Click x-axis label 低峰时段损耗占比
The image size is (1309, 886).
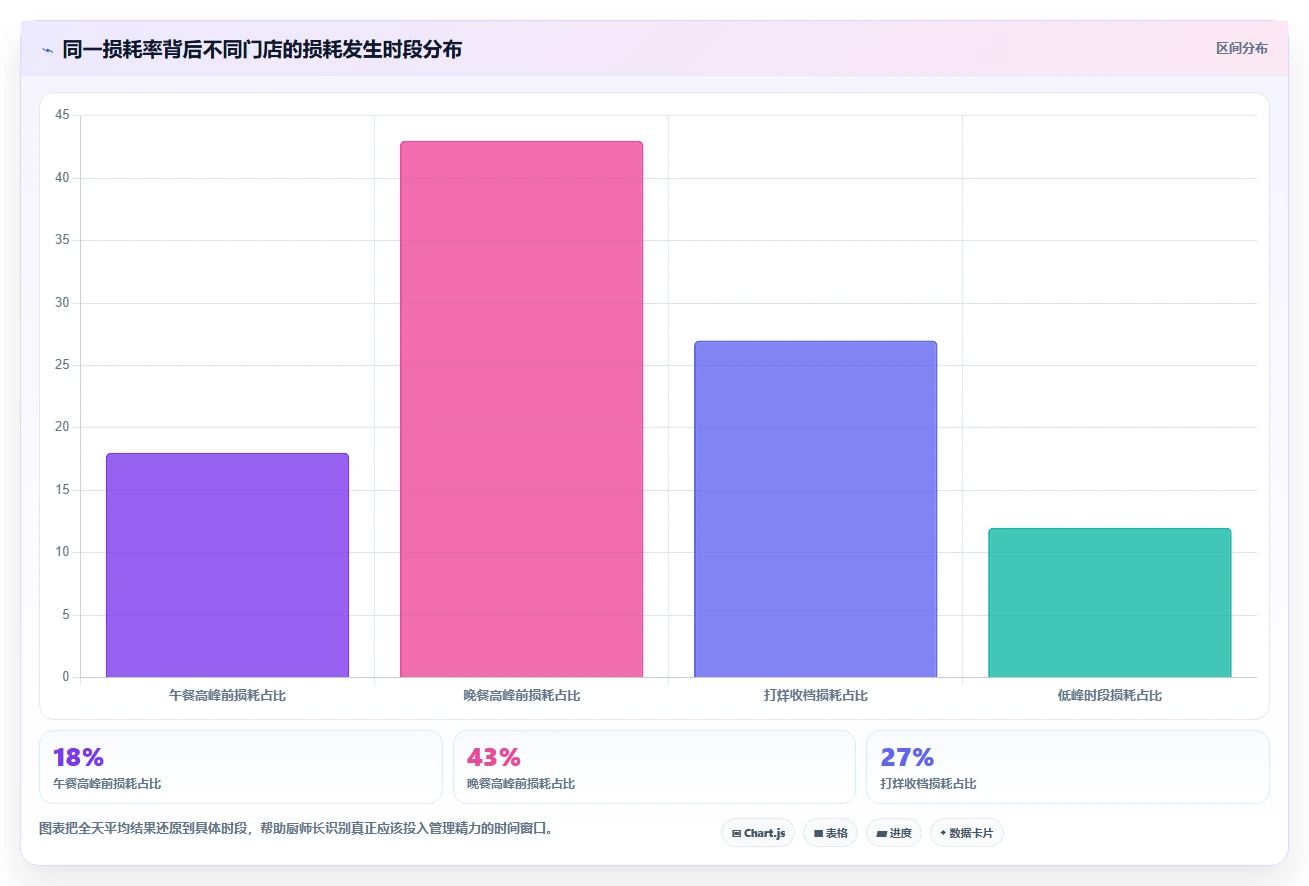point(1109,695)
